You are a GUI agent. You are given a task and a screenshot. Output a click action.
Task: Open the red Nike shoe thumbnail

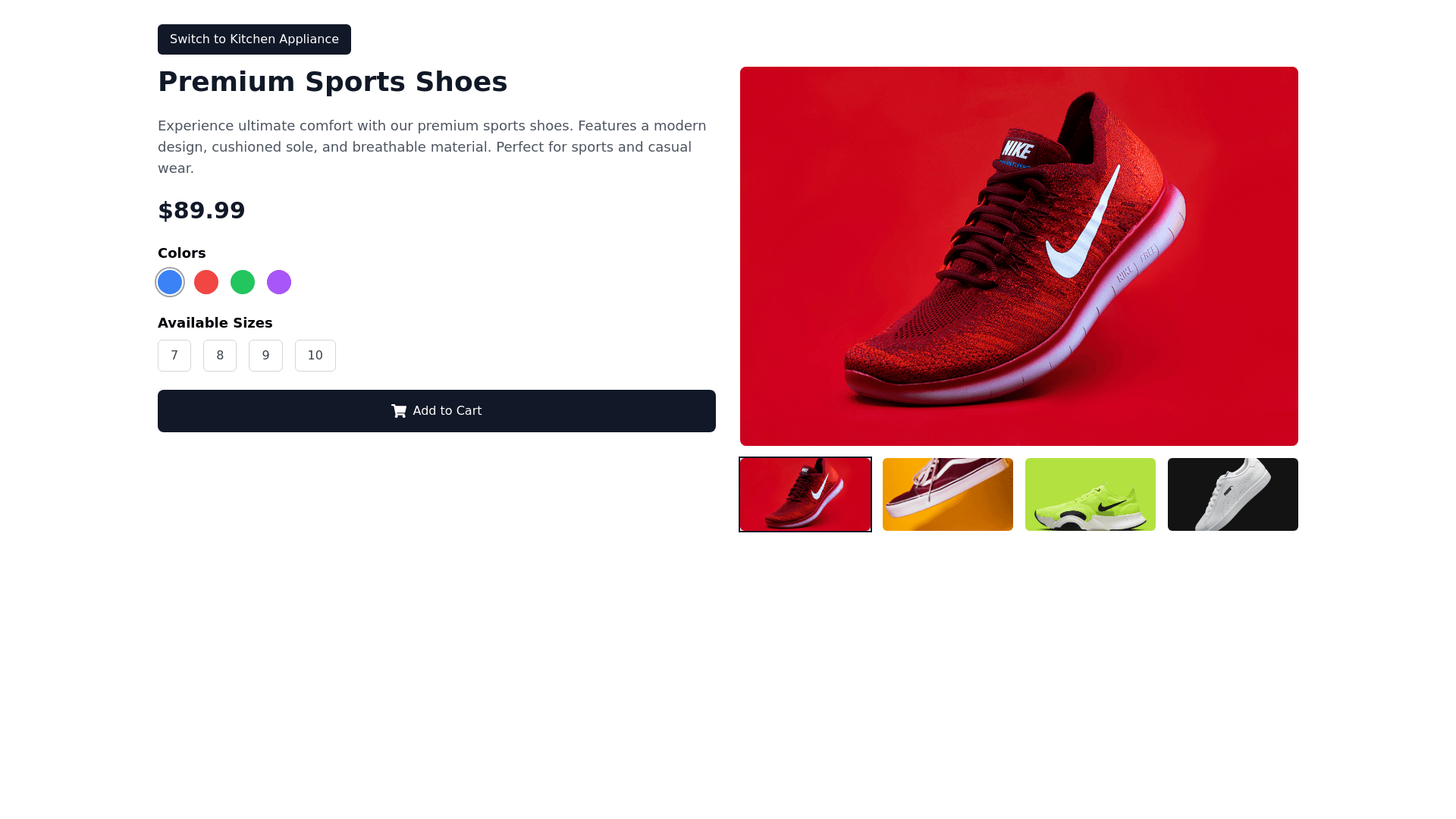805,494
